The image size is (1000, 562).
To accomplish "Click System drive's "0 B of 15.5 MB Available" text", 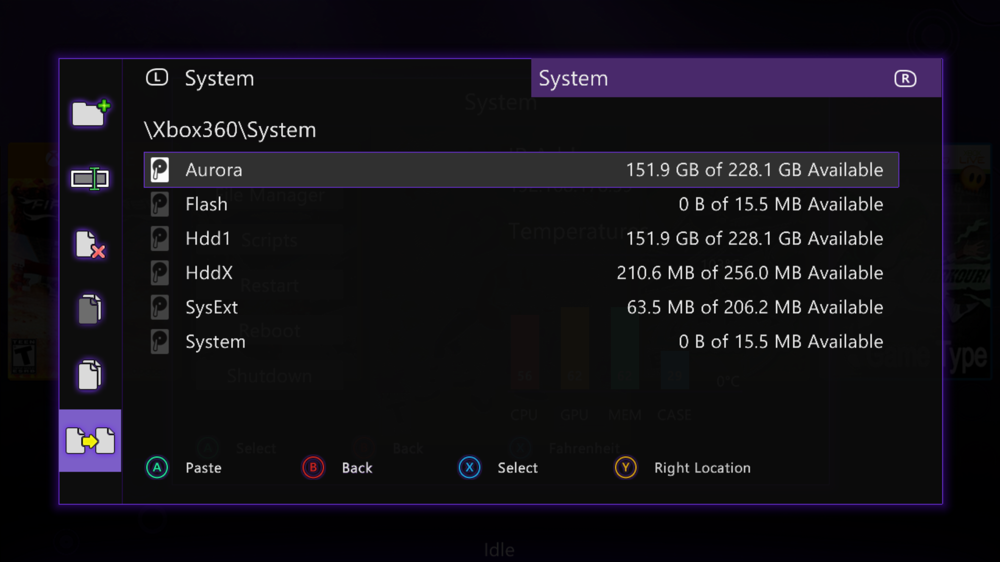I will click(x=781, y=342).
